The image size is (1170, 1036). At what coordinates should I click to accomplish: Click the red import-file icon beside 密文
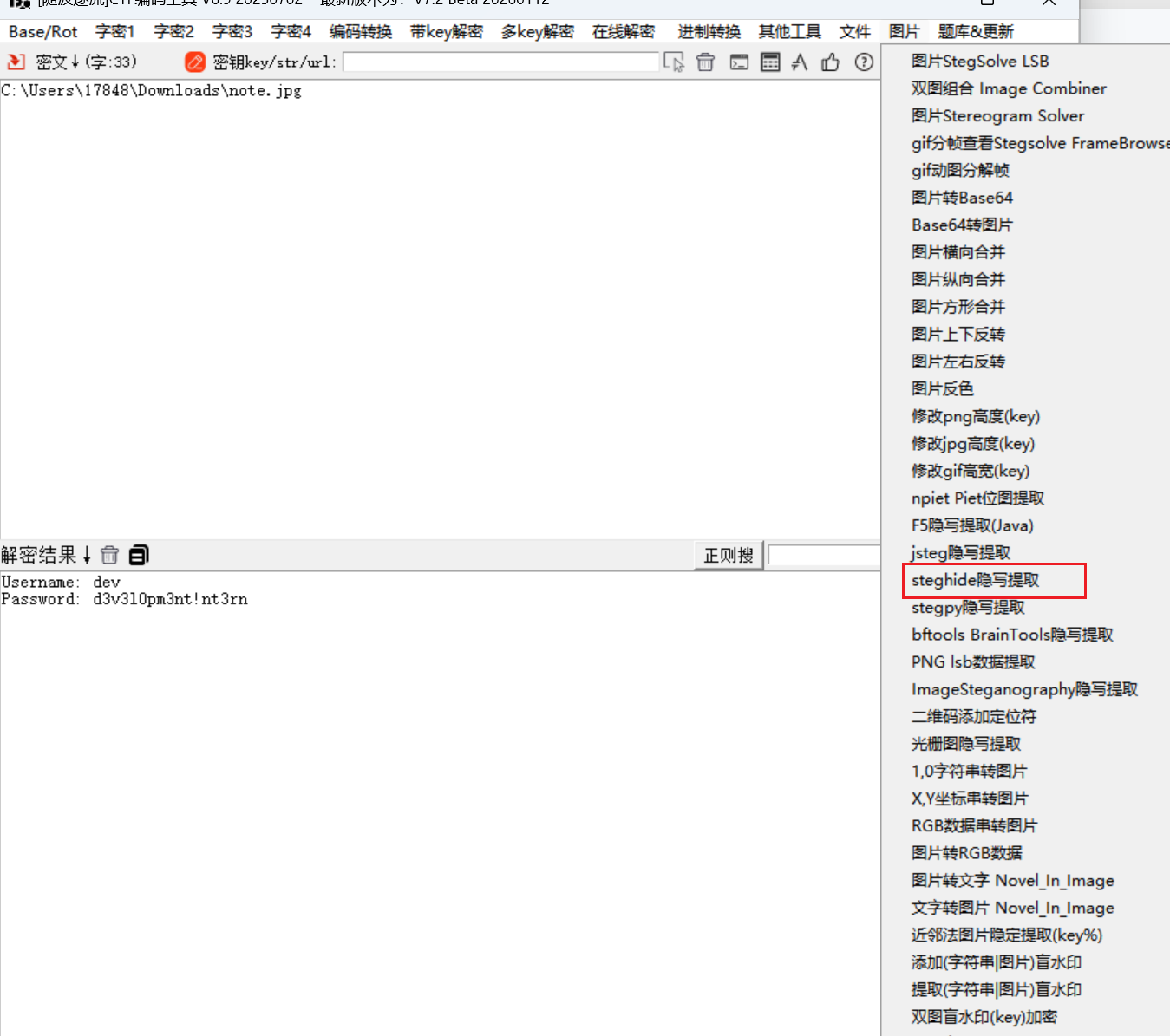(x=16, y=62)
